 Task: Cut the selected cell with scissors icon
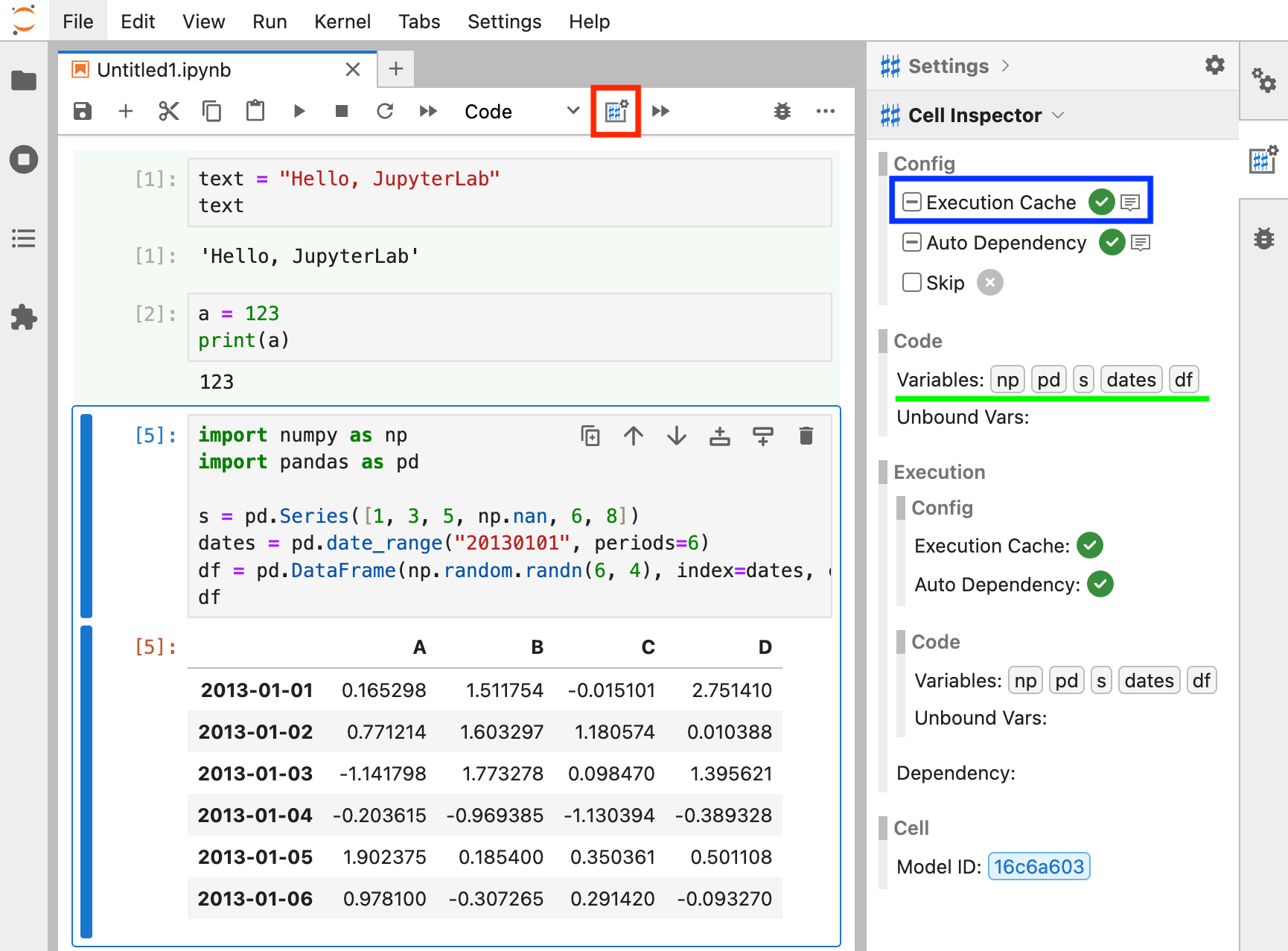click(x=169, y=112)
